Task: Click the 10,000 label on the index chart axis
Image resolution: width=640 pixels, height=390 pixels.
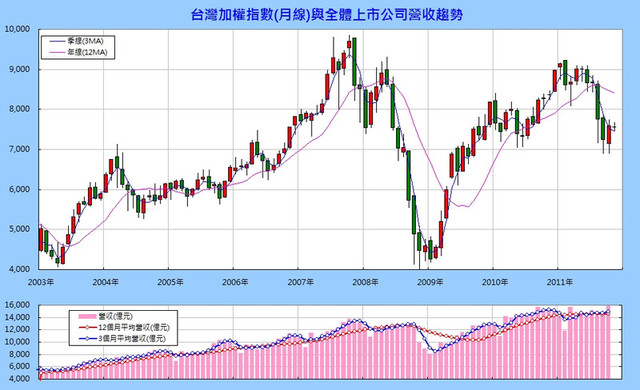Action: (17, 29)
